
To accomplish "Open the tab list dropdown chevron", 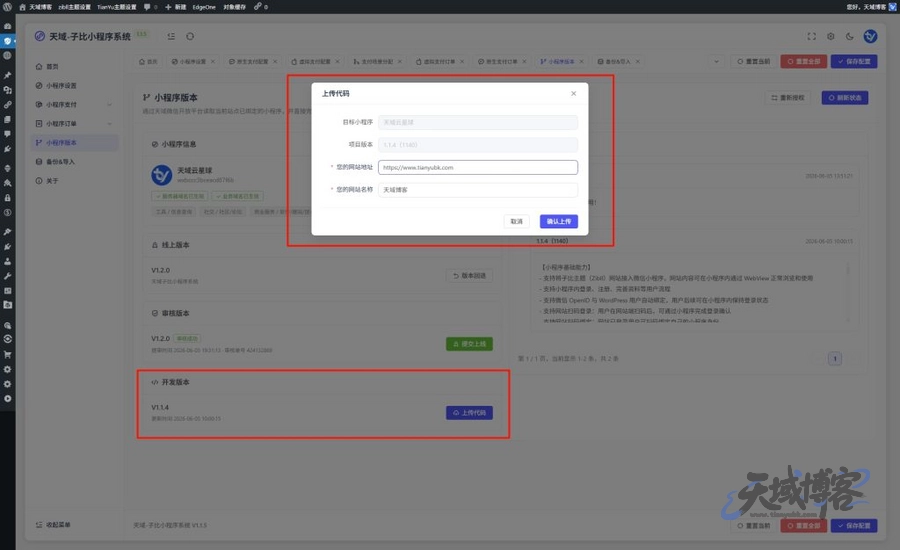I will tap(716, 61).
